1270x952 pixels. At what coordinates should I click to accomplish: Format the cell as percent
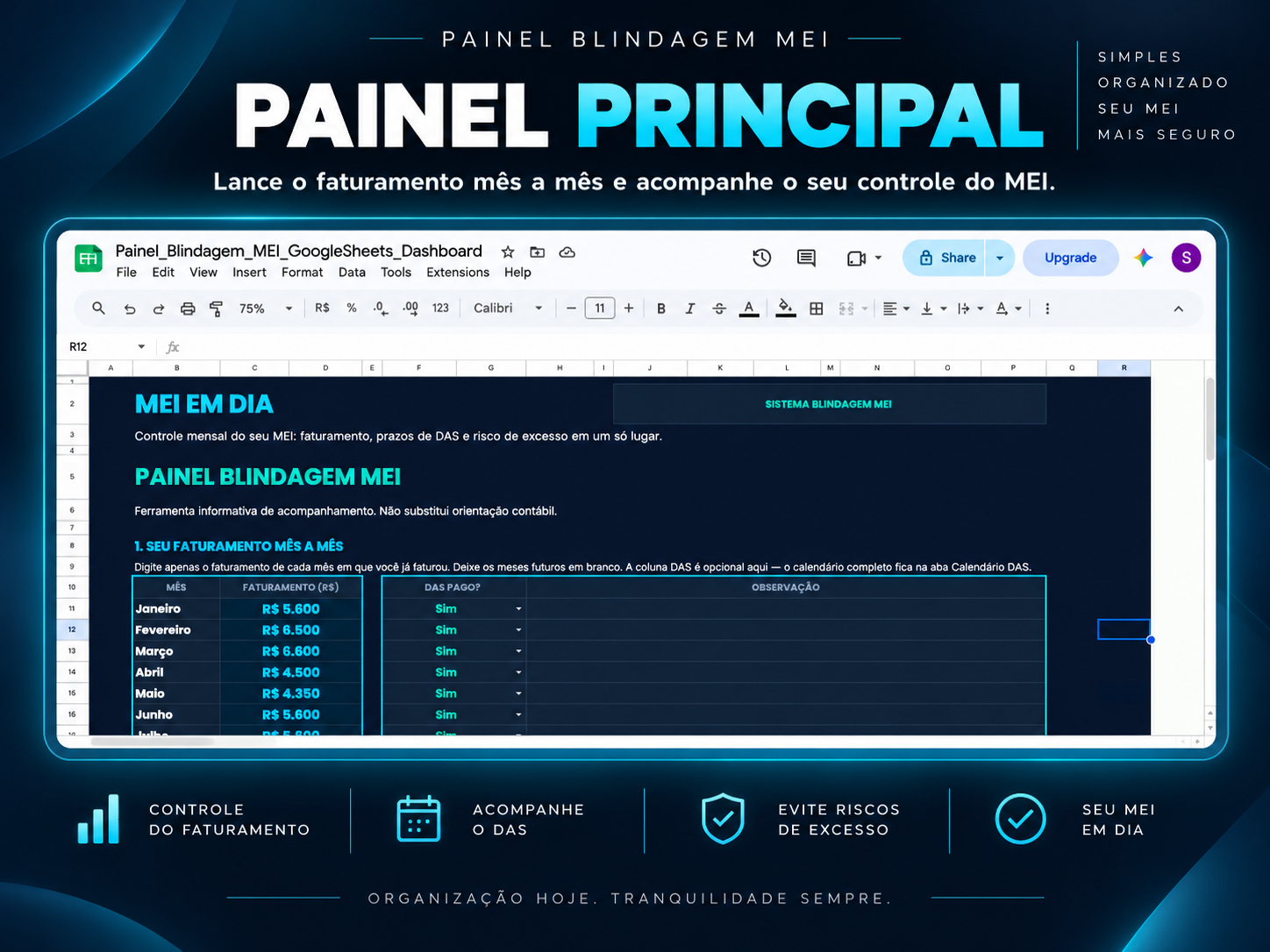pos(352,308)
